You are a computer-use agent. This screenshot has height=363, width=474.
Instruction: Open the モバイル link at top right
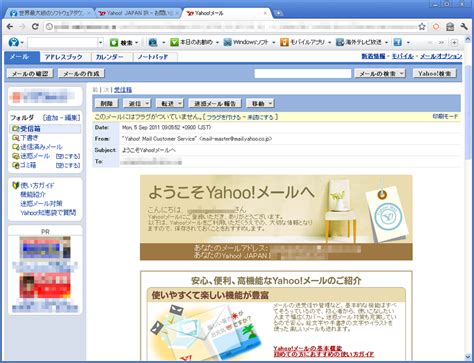point(402,56)
